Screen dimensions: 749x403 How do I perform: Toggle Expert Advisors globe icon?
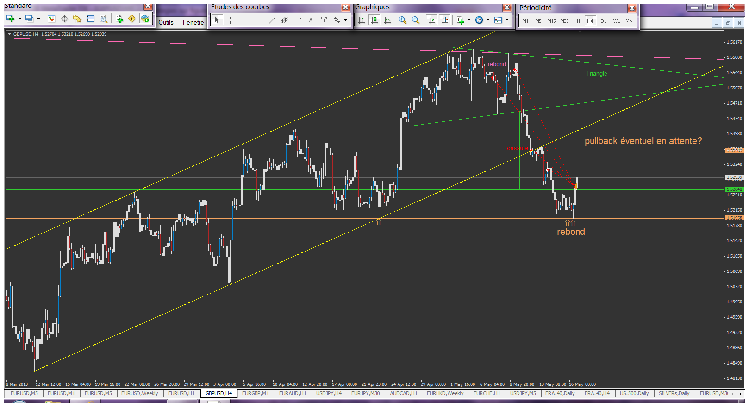(x=145, y=19)
